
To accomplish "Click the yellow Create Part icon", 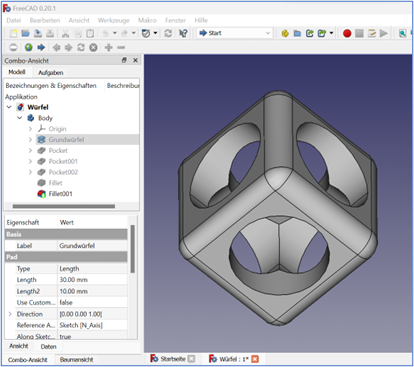I will point(285,33).
